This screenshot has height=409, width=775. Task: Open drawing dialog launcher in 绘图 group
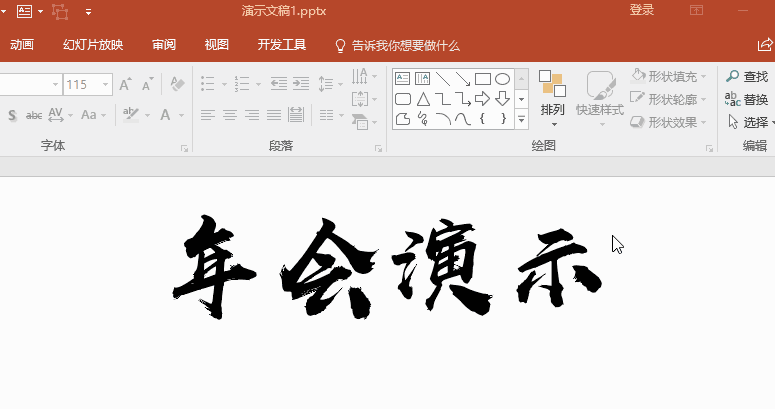(709, 148)
